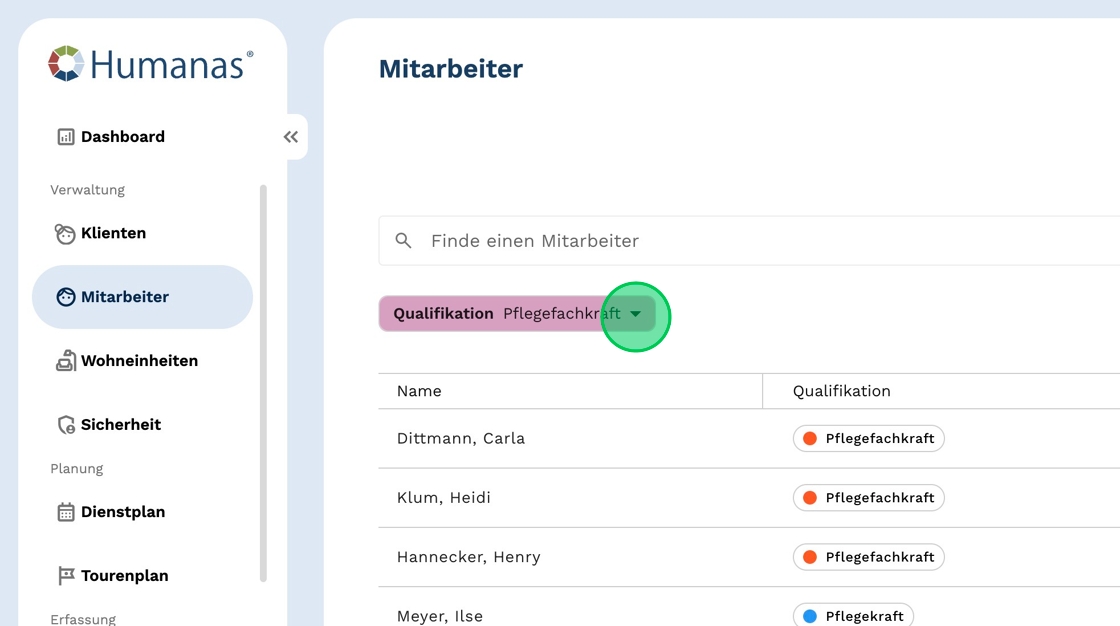This screenshot has width=1120, height=626.
Task: Sort by the Name column header
Action: click(419, 391)
